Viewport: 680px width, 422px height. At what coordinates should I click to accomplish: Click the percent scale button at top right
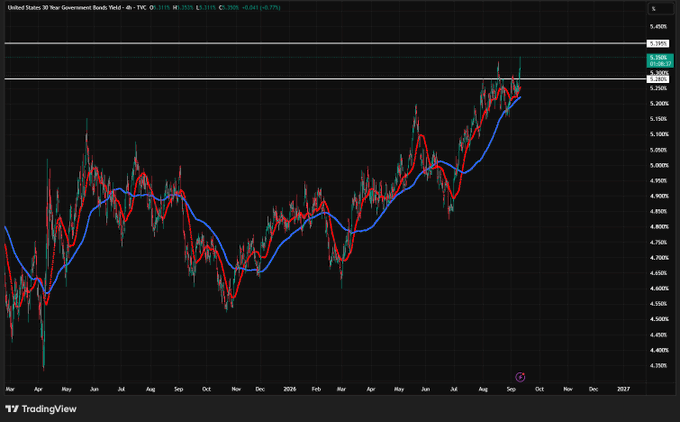tap(660, 9)
